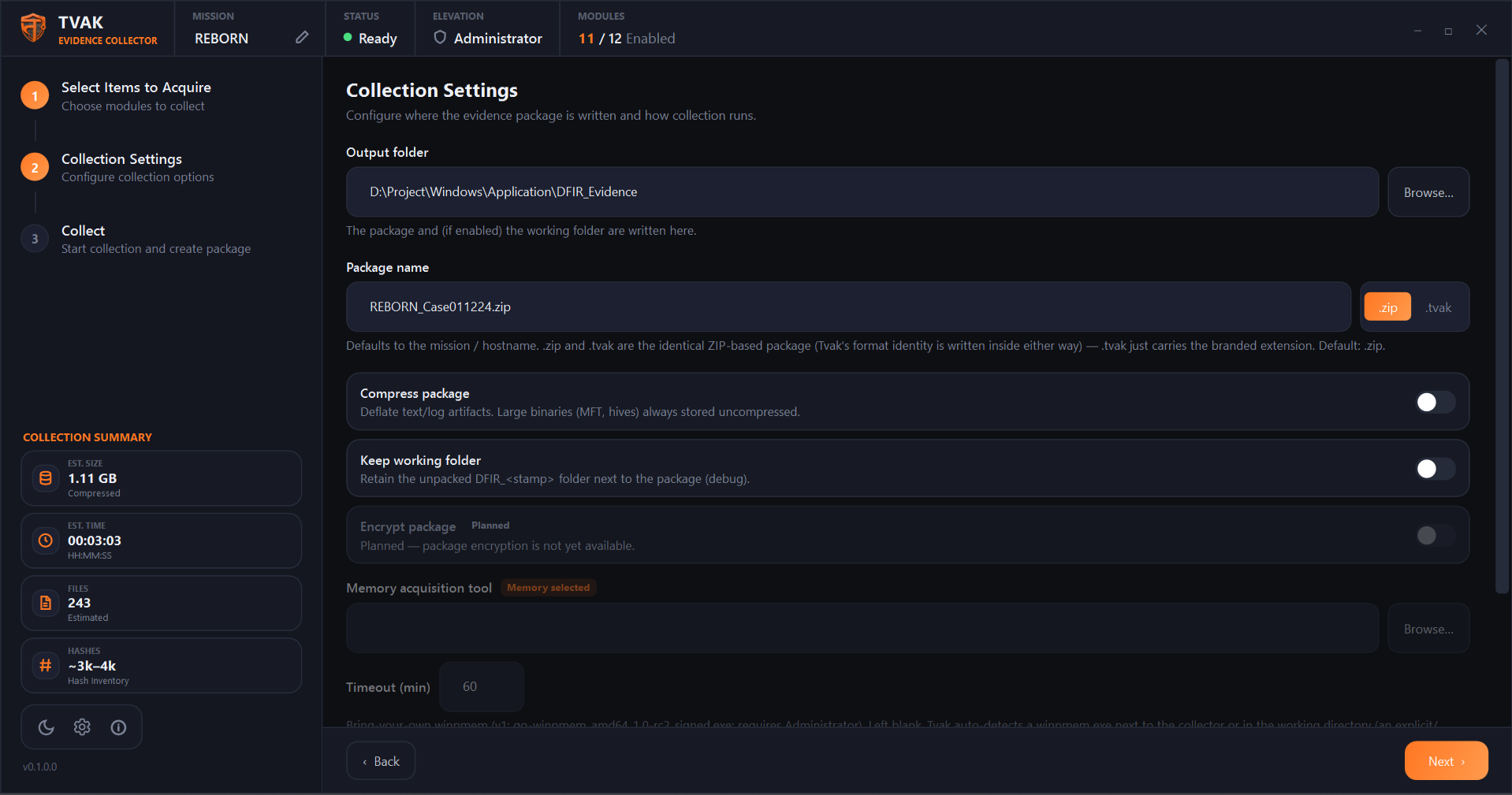Viewport: 1512px width, 795px height.
Task: Click the Memory acquisition tool path field
Action: [x=862, y=629]
